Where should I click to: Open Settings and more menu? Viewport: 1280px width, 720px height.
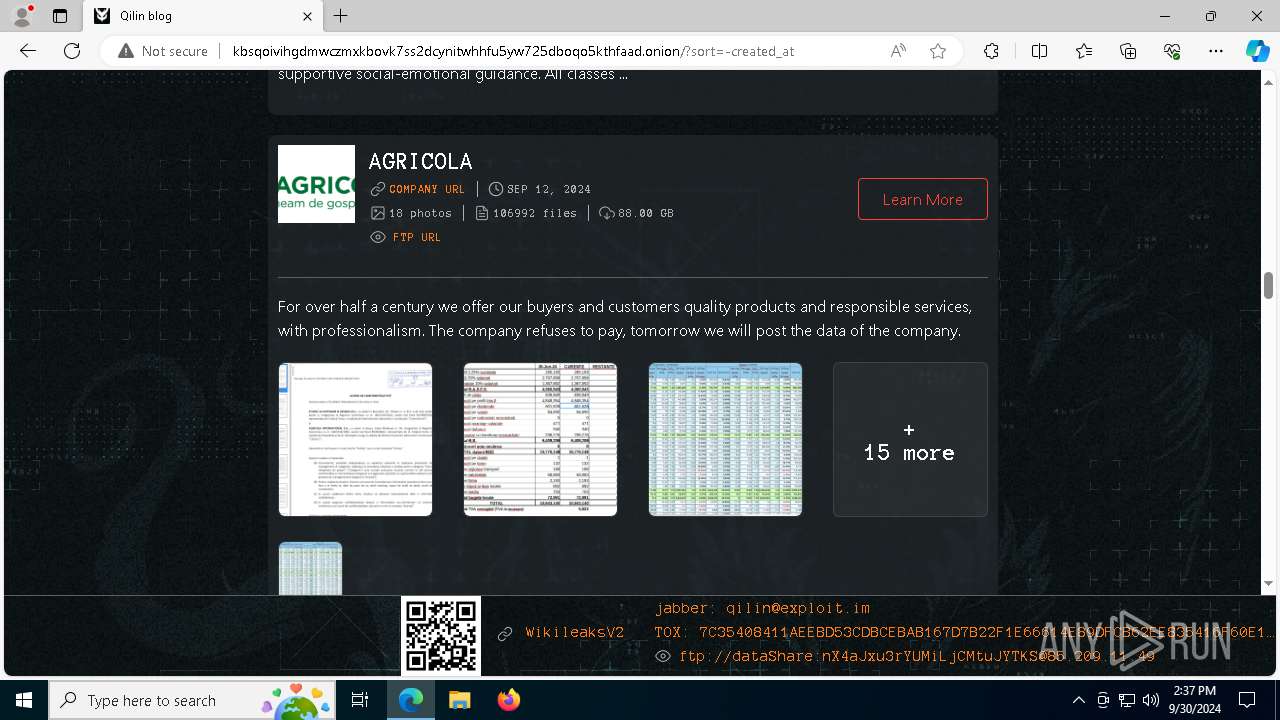[x=1216, y=51]
